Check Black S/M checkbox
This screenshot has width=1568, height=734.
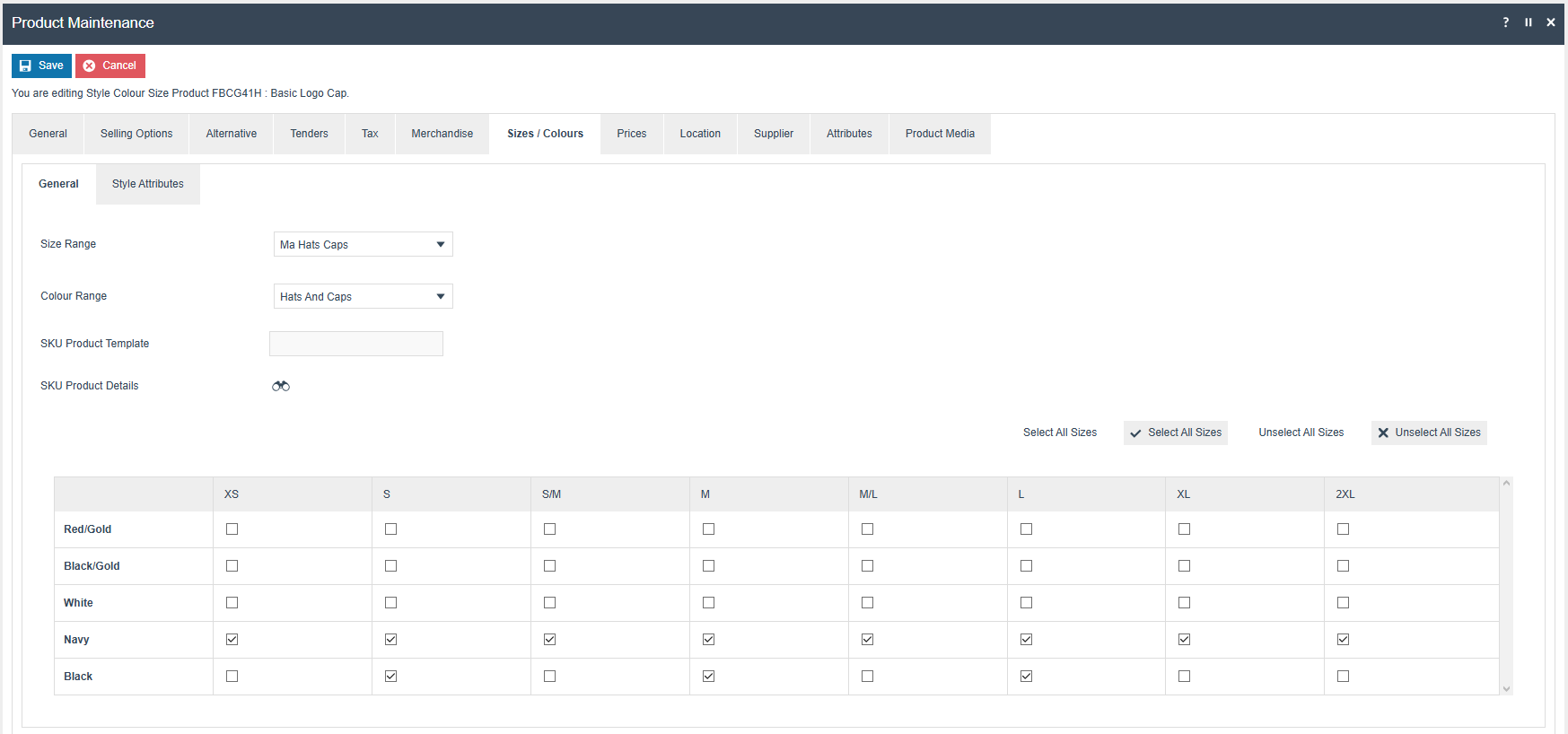[x=550, y=677]
